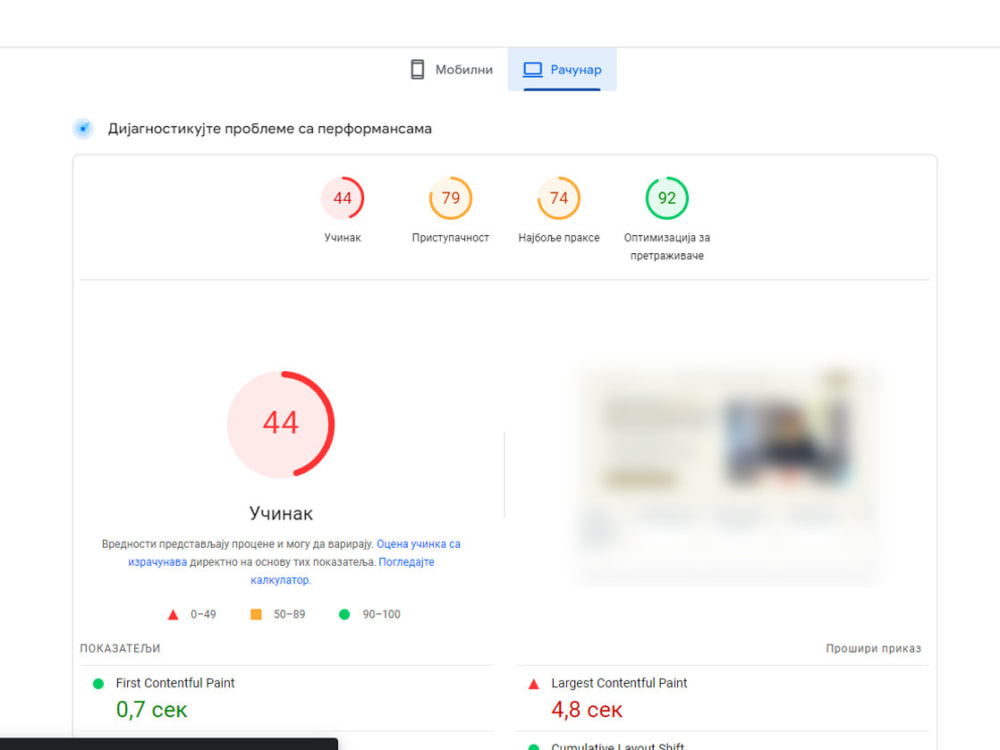
Task: Open the Оптимизација за претраживаче gauge 92
Action: [667, 198]
